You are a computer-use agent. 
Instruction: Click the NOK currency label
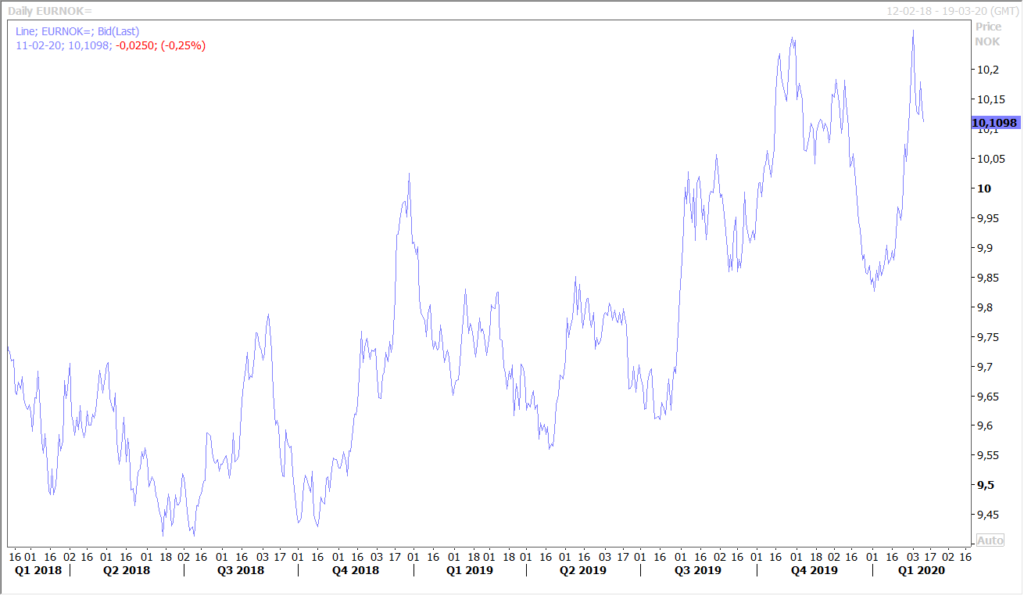[x=987, y=42]
